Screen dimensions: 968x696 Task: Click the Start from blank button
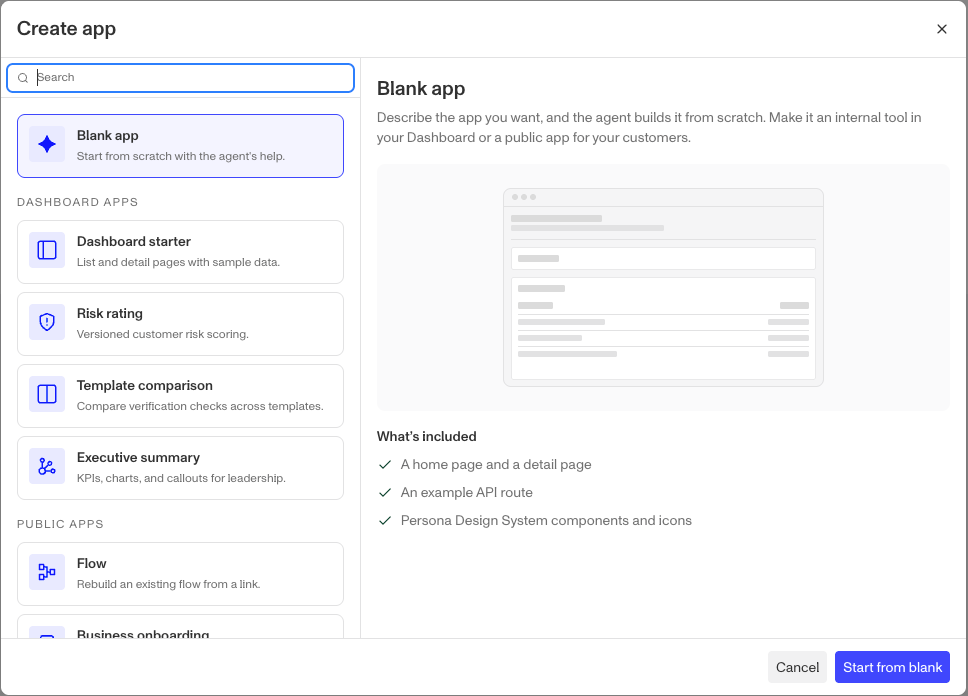tap(892, 667)
